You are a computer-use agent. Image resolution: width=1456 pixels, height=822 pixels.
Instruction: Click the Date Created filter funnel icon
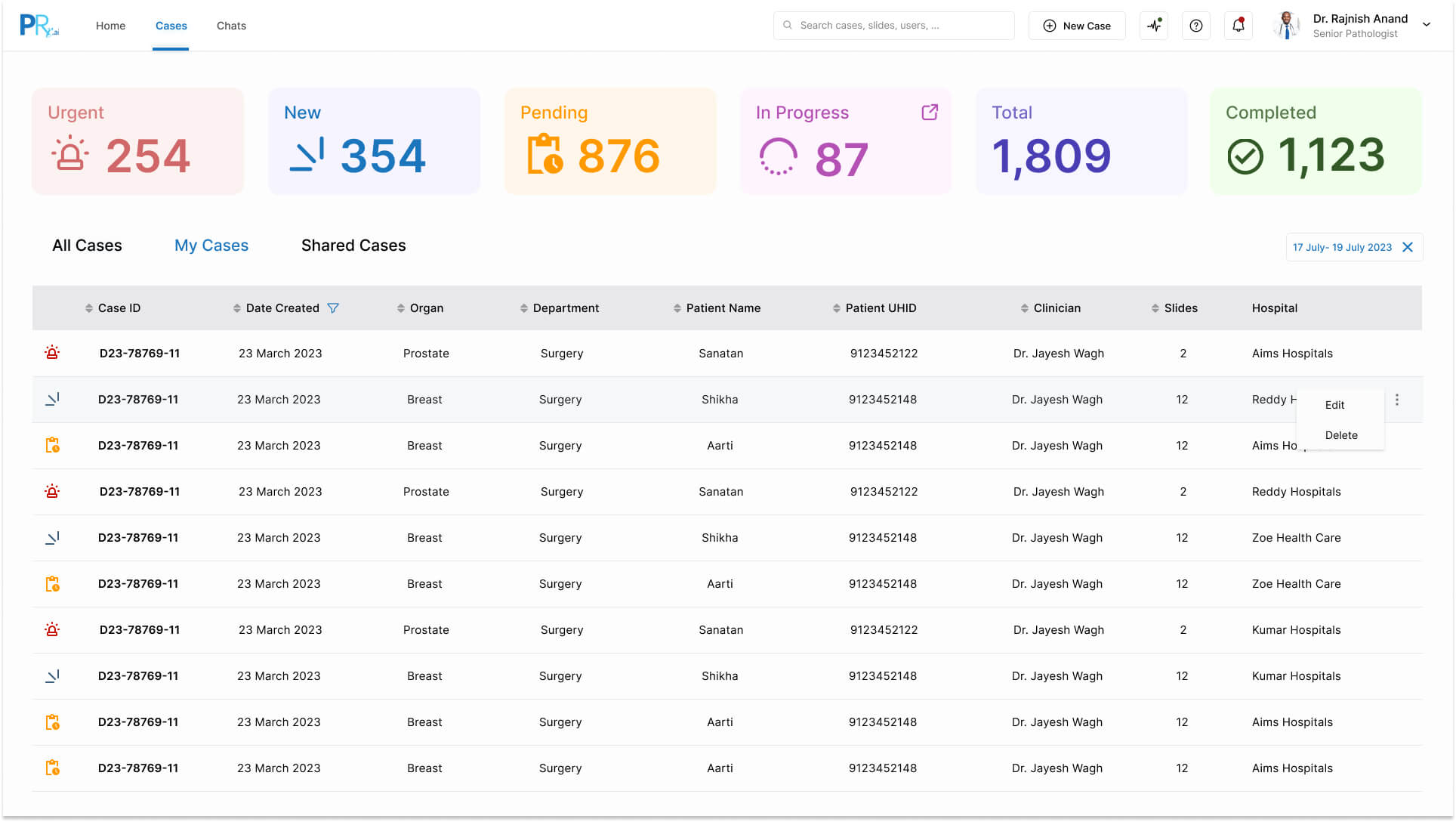coord(333,308)
